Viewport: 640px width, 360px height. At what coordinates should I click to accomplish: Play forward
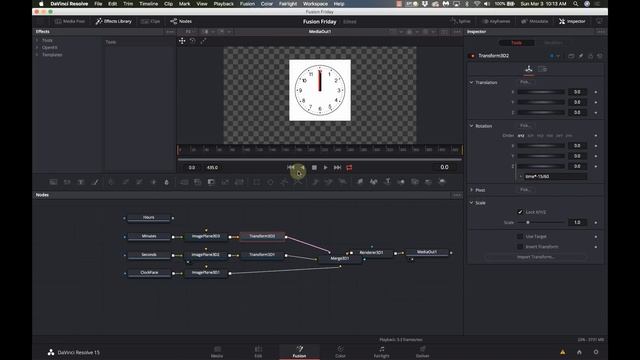[x=325, y=167]
